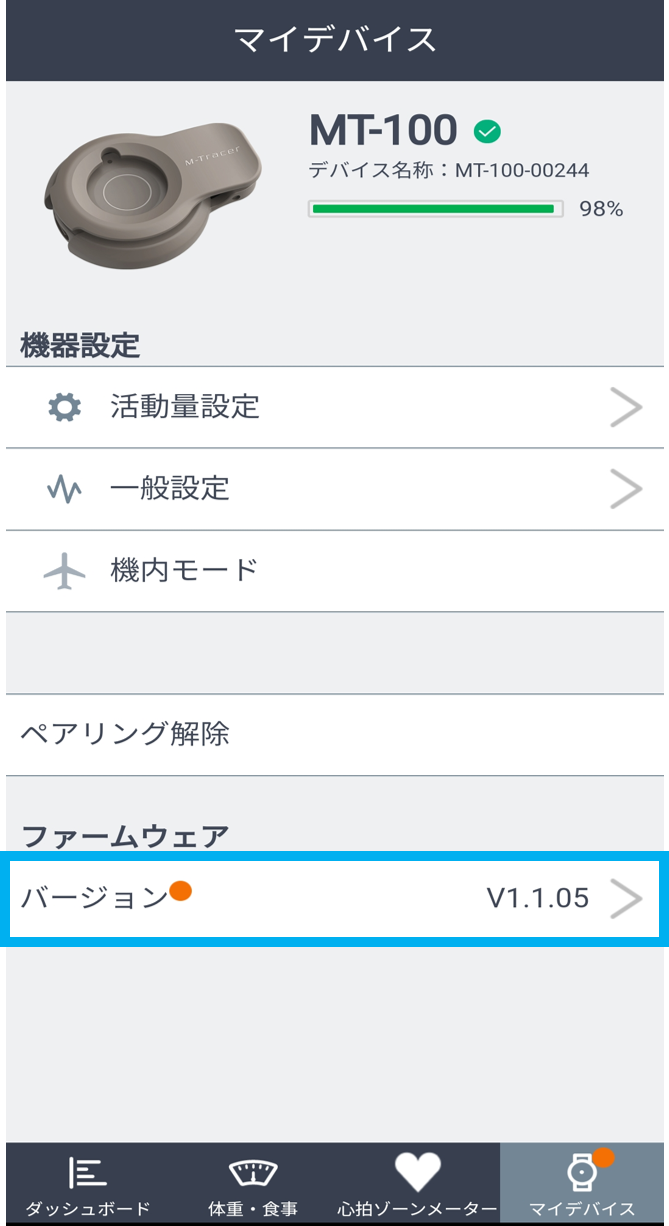Tap the weight scale icon
Screen dimensions: 669x1226
tap(253, 1172)
